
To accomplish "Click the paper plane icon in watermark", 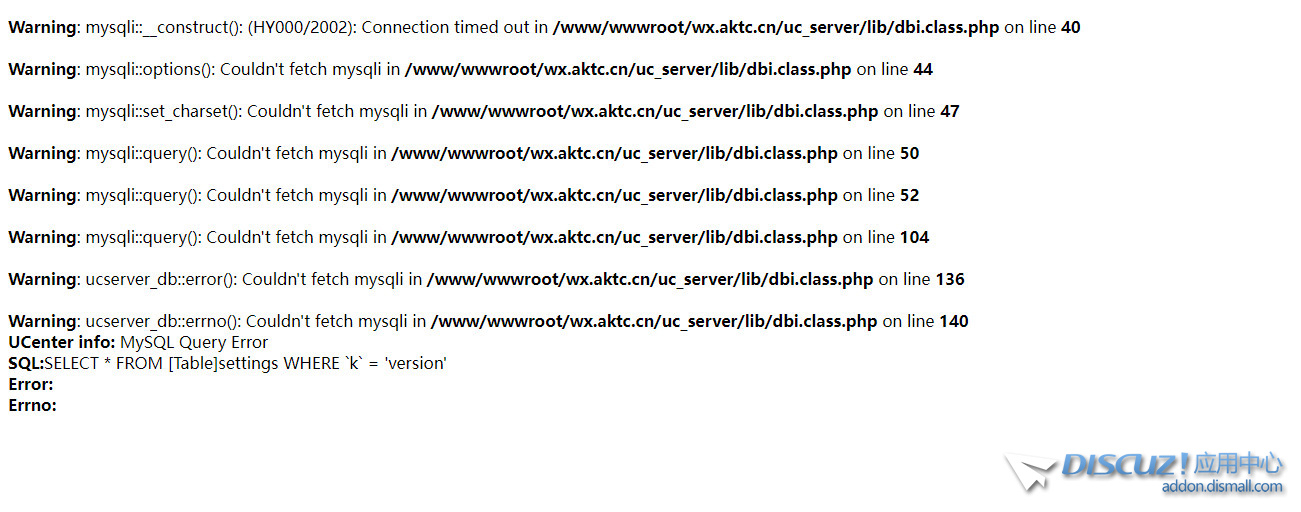I will 1030,472.
